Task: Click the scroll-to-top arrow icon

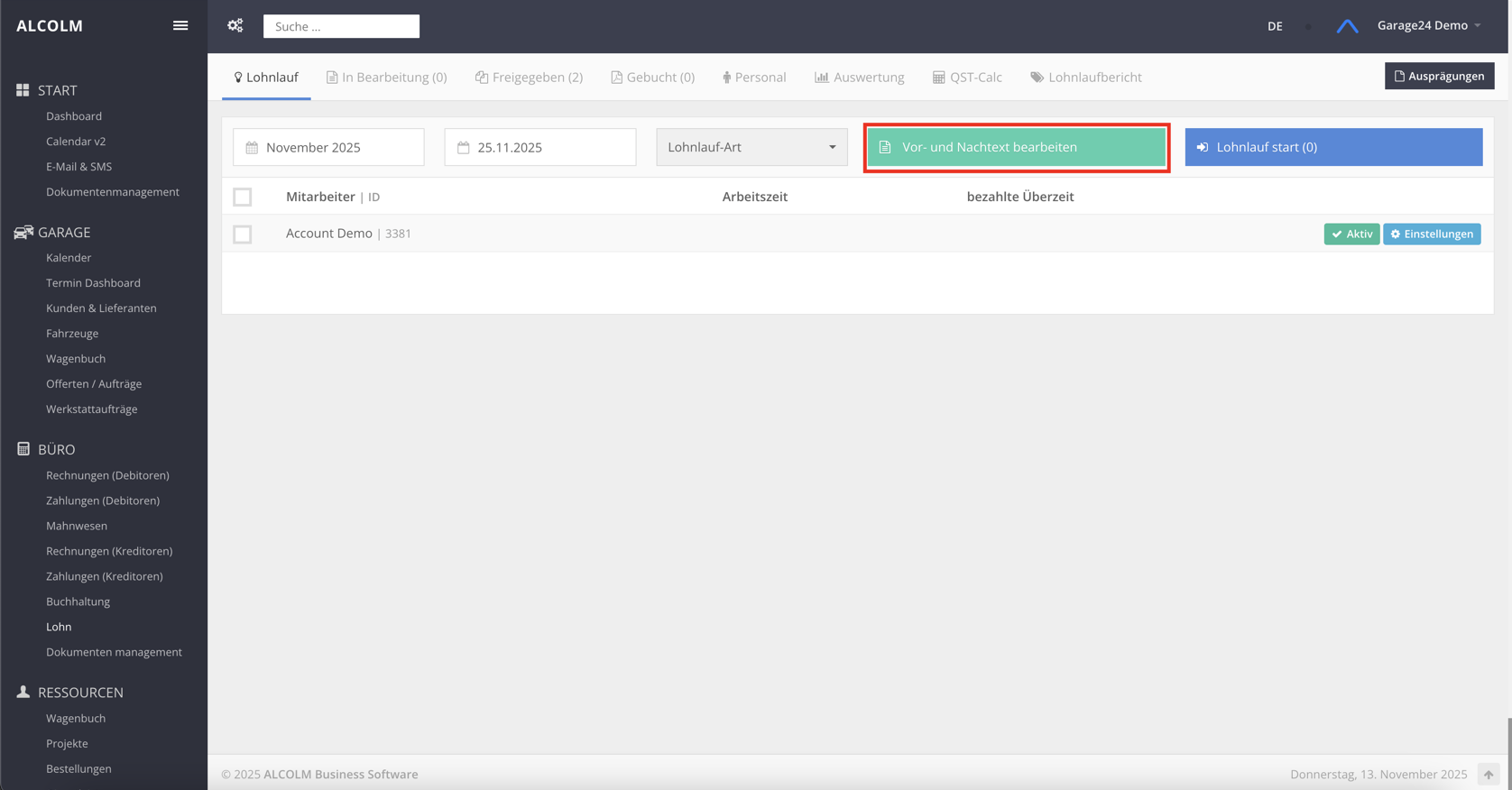Action: coord(1488,774)
